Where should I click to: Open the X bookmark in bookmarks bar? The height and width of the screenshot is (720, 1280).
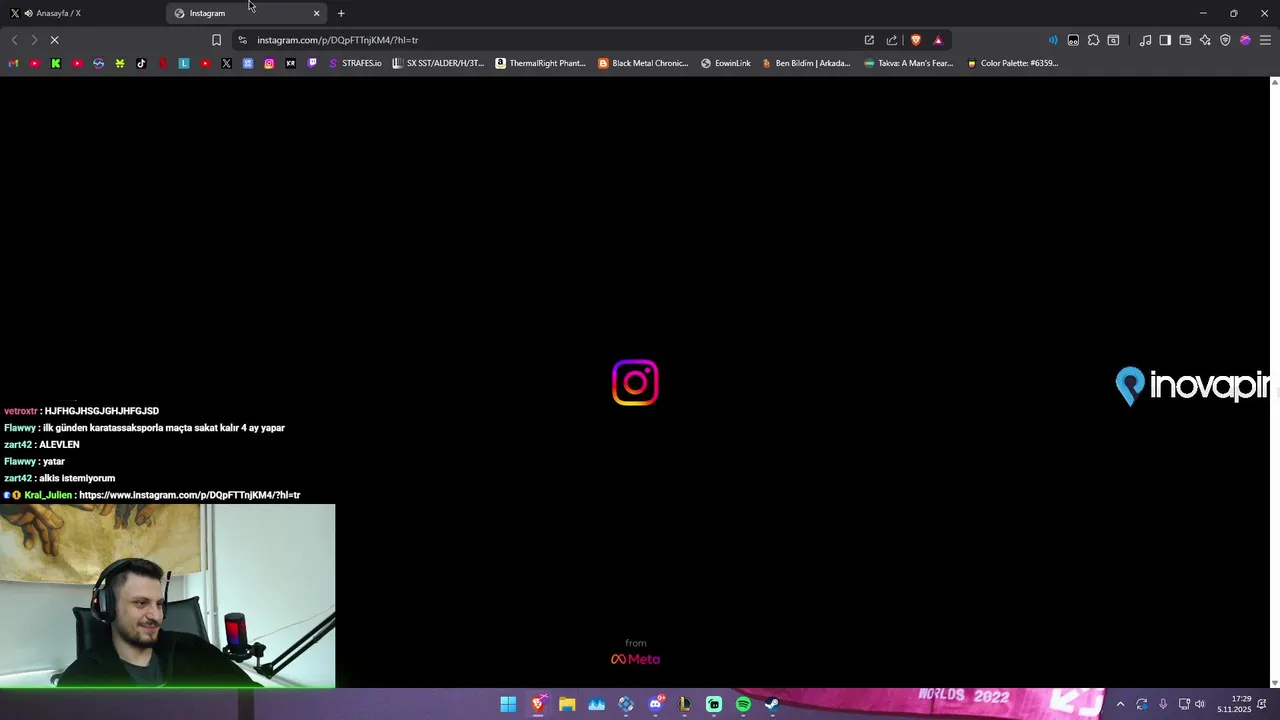coord(226,63)
